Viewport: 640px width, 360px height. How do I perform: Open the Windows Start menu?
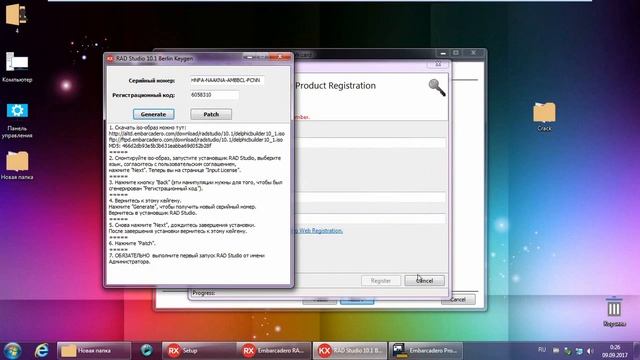click(12, 351)
